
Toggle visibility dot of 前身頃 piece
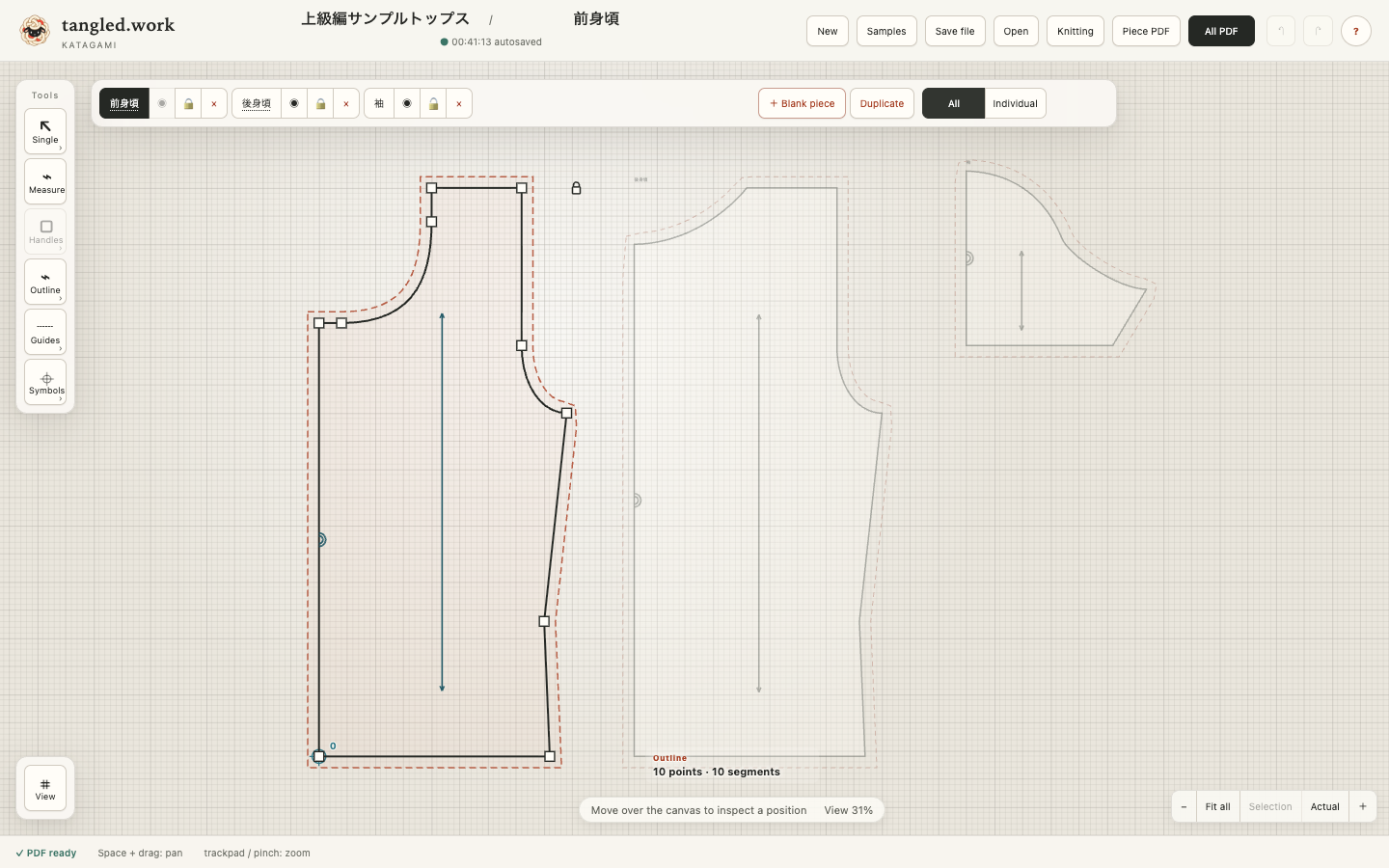(162, 103)
